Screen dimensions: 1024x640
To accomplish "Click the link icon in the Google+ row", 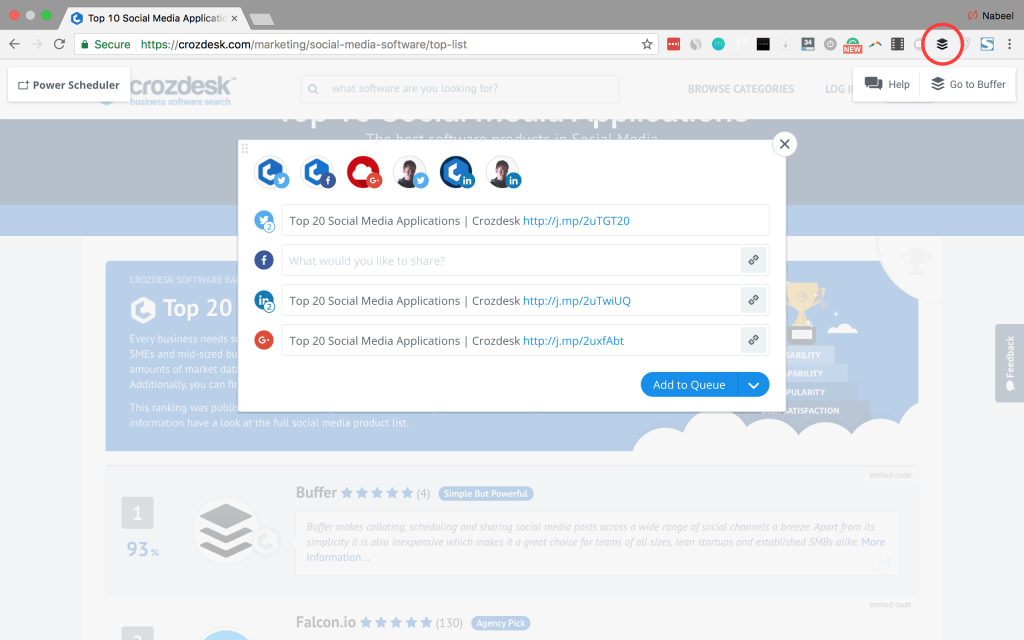I will click(753, 340).
